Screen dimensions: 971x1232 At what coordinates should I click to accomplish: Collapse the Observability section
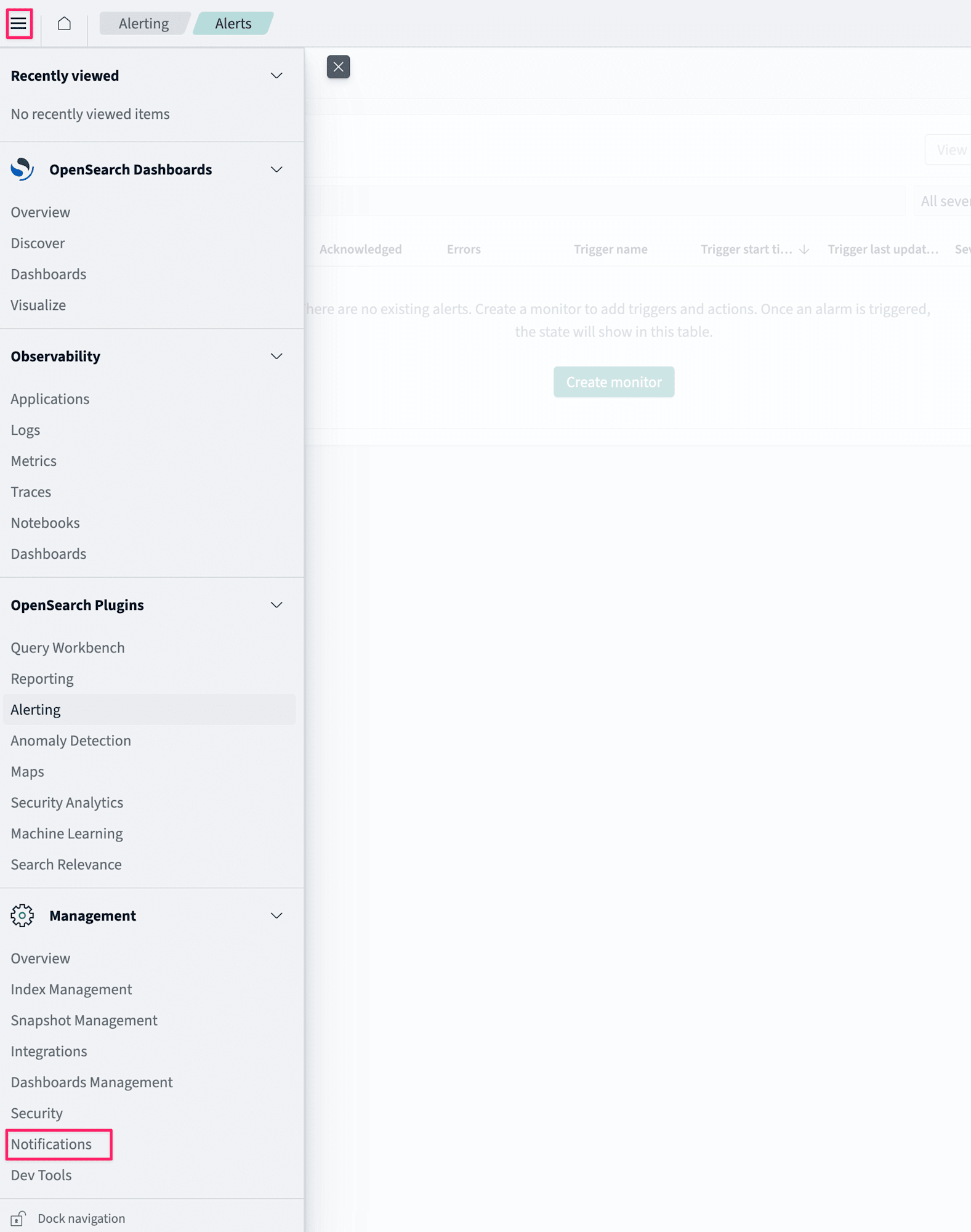coord(276,356)
